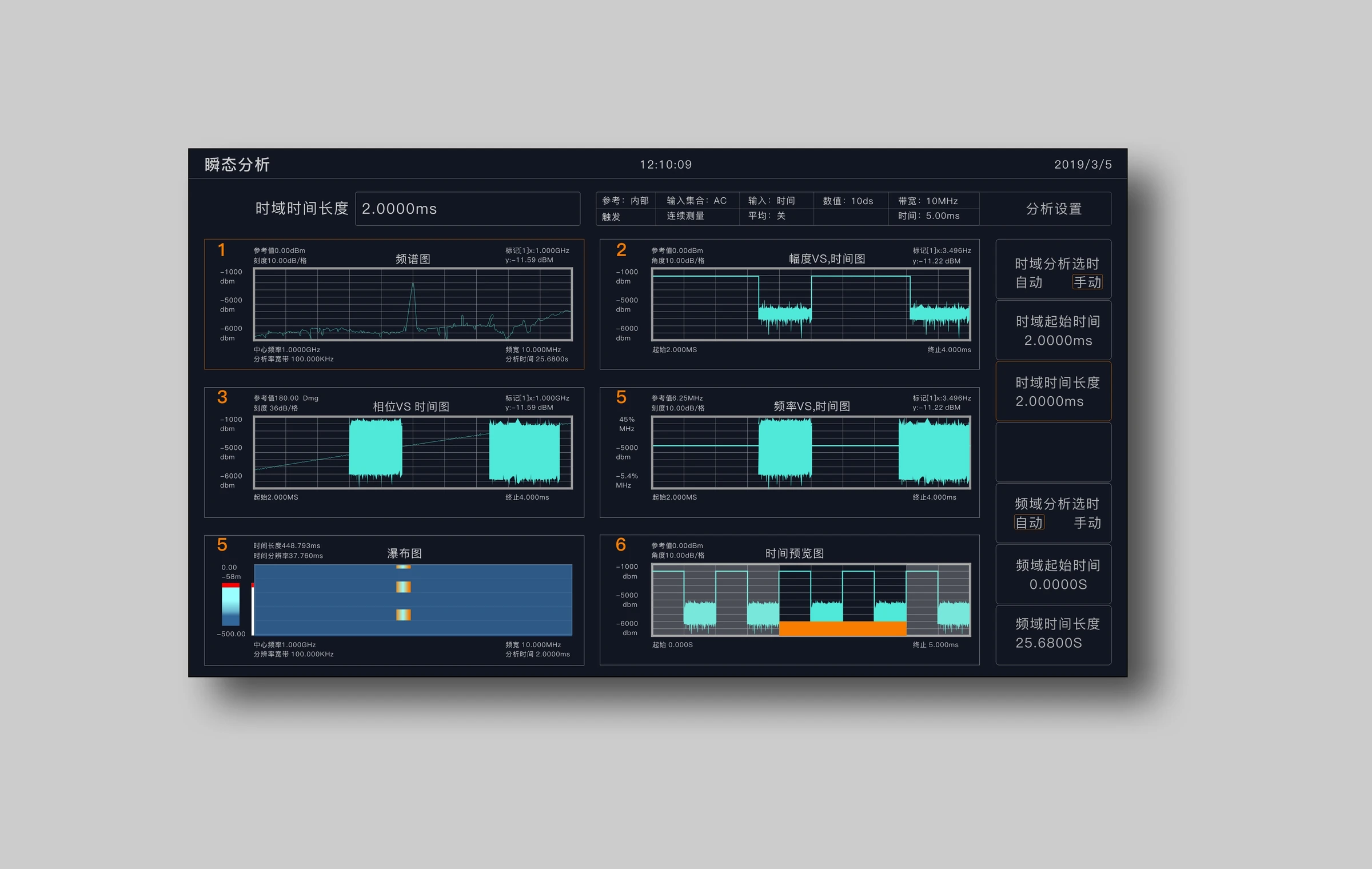Click 终止 5.000ms label in 时间预览图
The image size is (1372, 869).
pos(935,645)
